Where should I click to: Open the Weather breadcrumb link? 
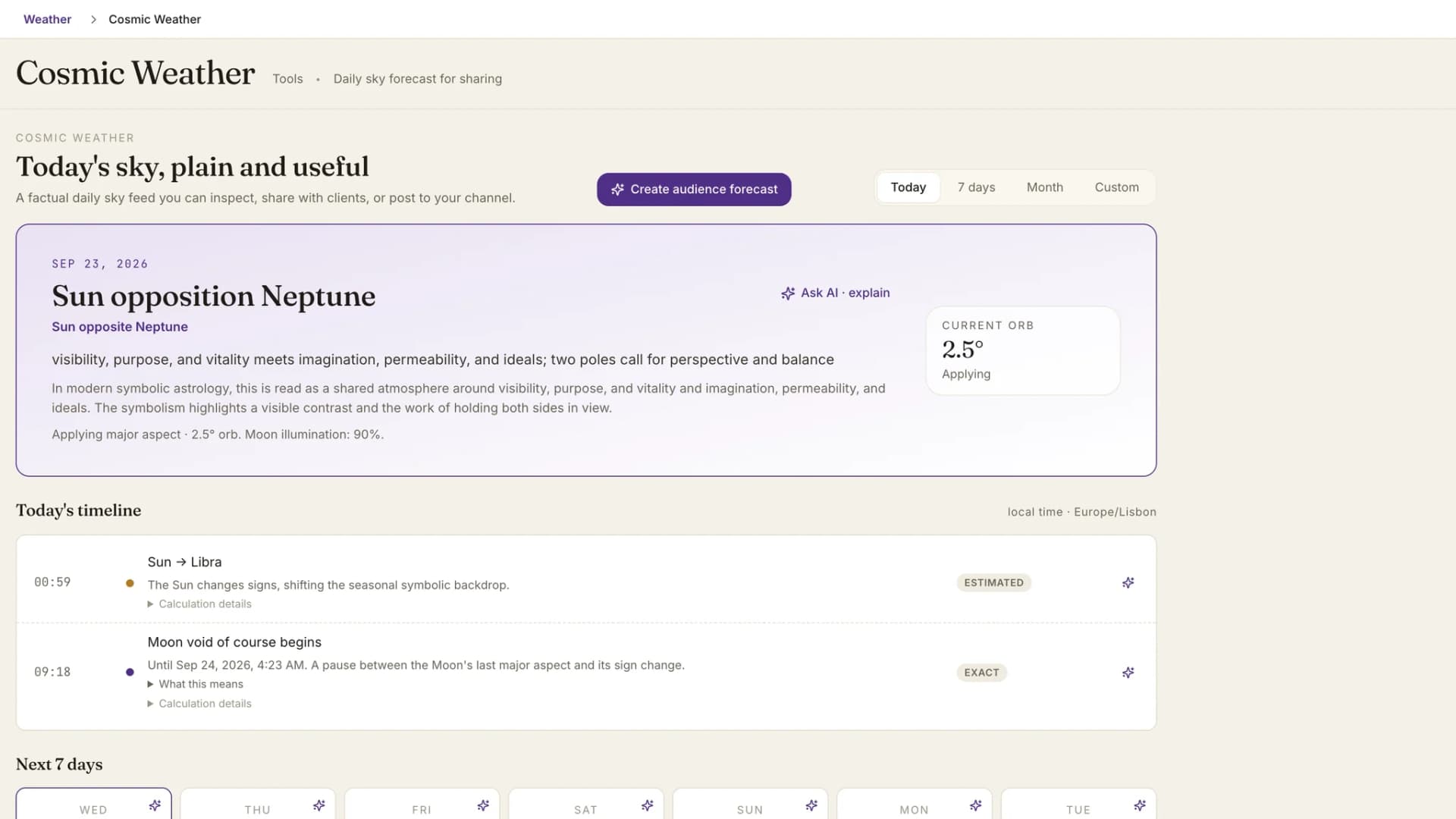pyautogui.click(x=47, y=20)
